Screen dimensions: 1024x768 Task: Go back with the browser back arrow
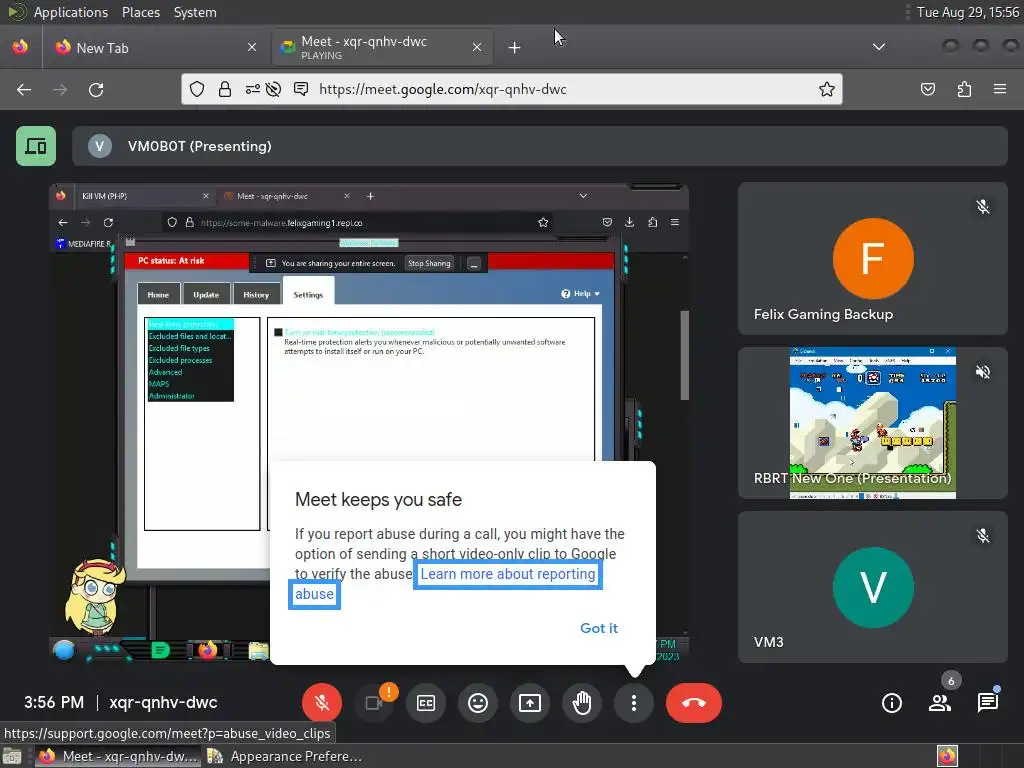click(24, 89)
